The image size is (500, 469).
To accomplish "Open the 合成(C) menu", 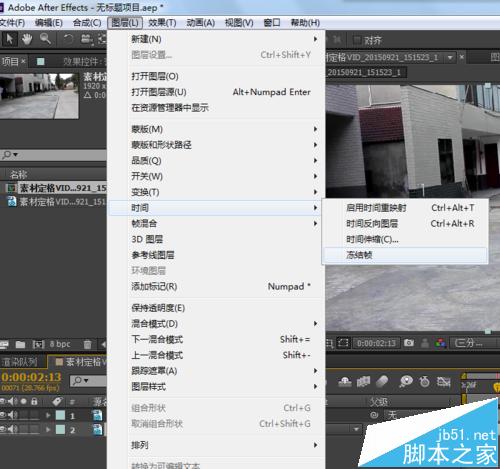I will [x=87, y=23].
